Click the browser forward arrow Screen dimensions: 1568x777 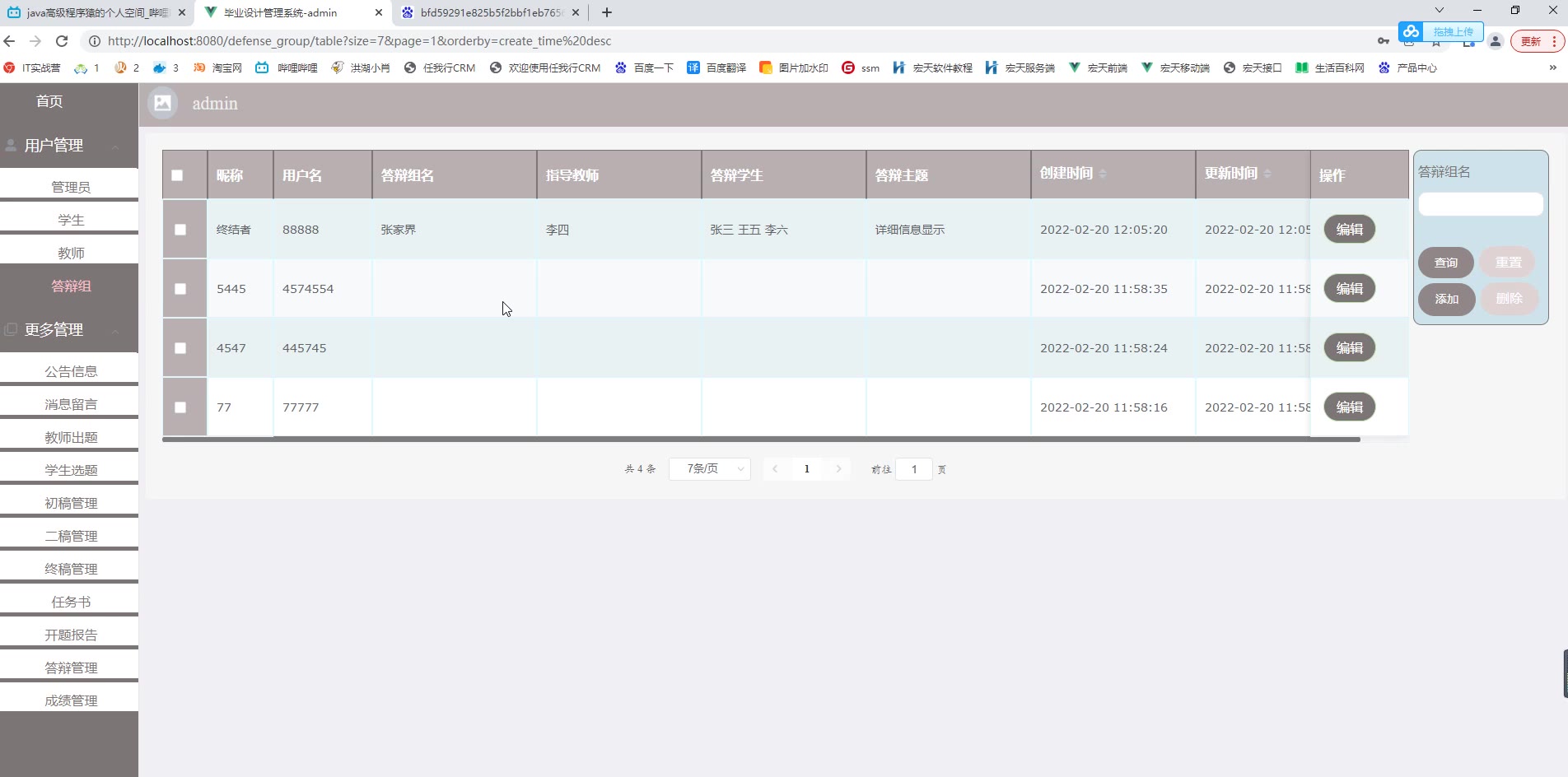[x=35, y=41]
